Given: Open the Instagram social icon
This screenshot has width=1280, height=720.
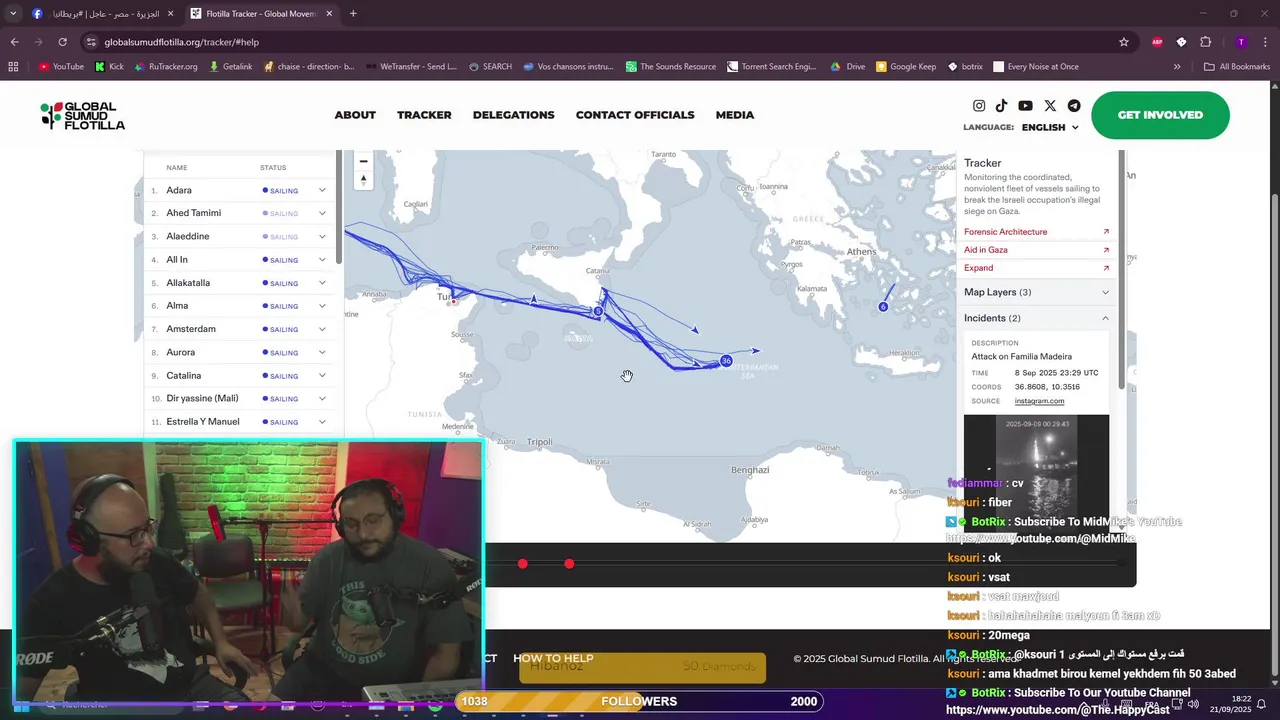Looking at the screenshot, I should pos(979,106).
